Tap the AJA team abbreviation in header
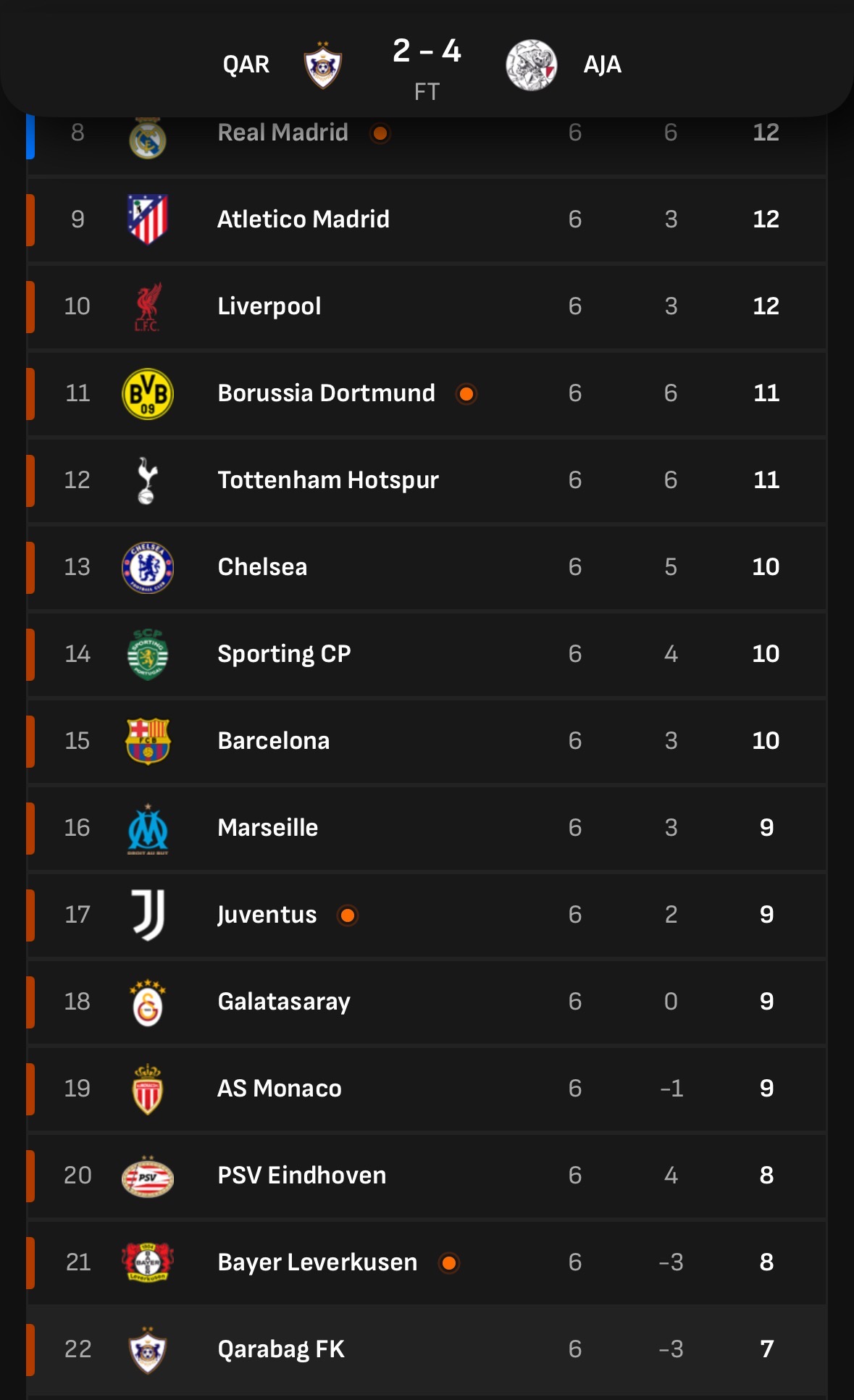Viewport: 854px width, 1400px height. pyautogui.click(x=603, y=65)
